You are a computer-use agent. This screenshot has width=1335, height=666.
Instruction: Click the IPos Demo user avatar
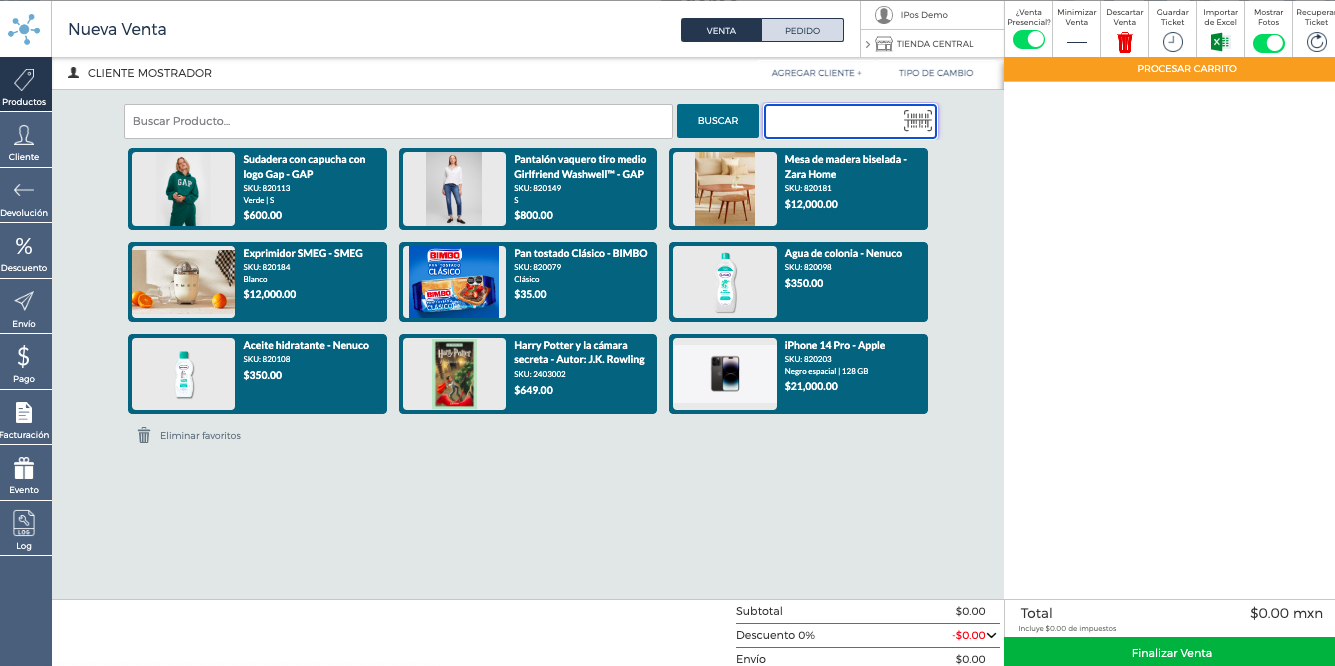(x=883, y=15)
